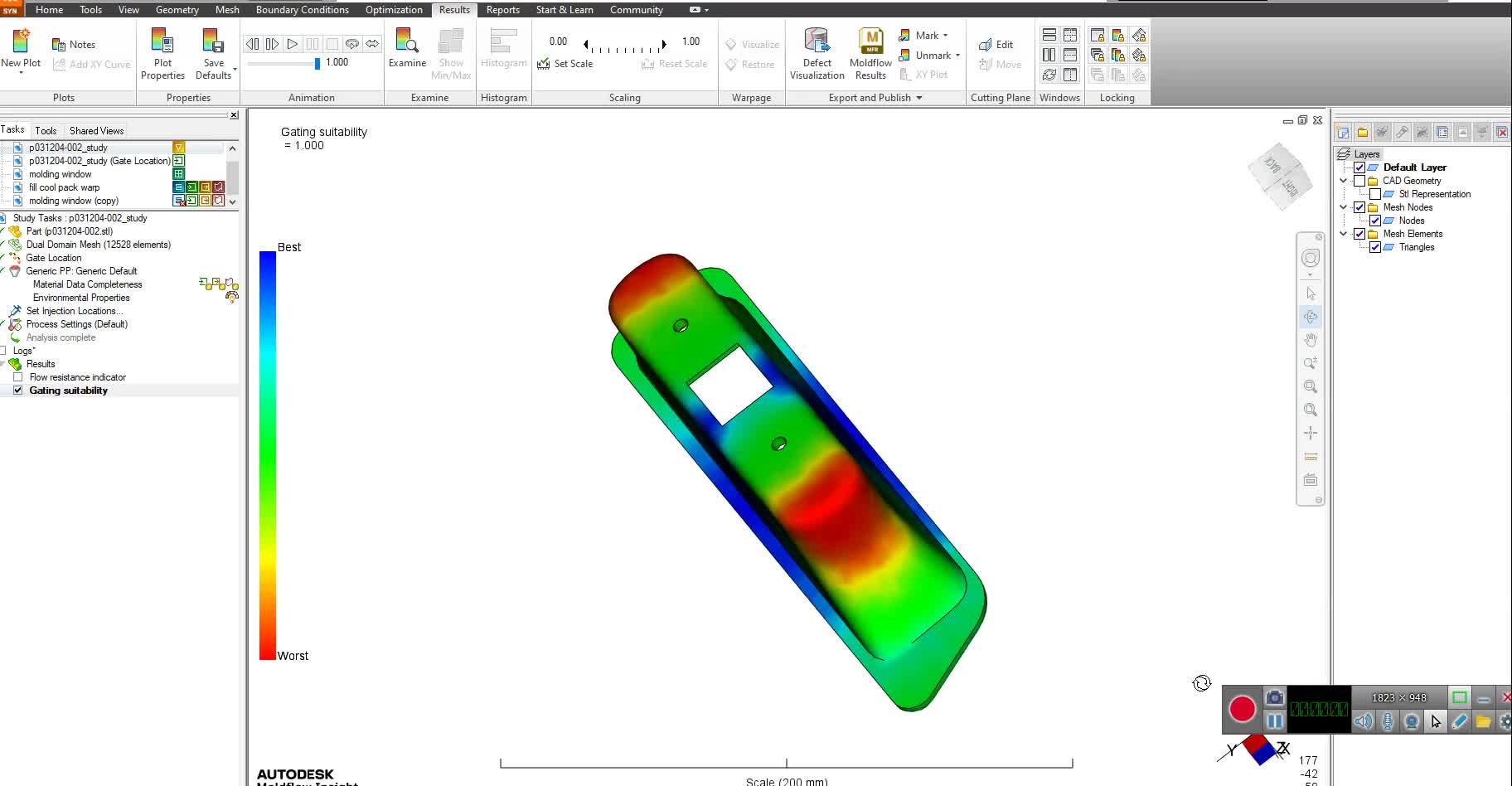Toggle the Default Layer checkbox
1512x786 pixels.
pyautogui.click(x=1359, y=167)
